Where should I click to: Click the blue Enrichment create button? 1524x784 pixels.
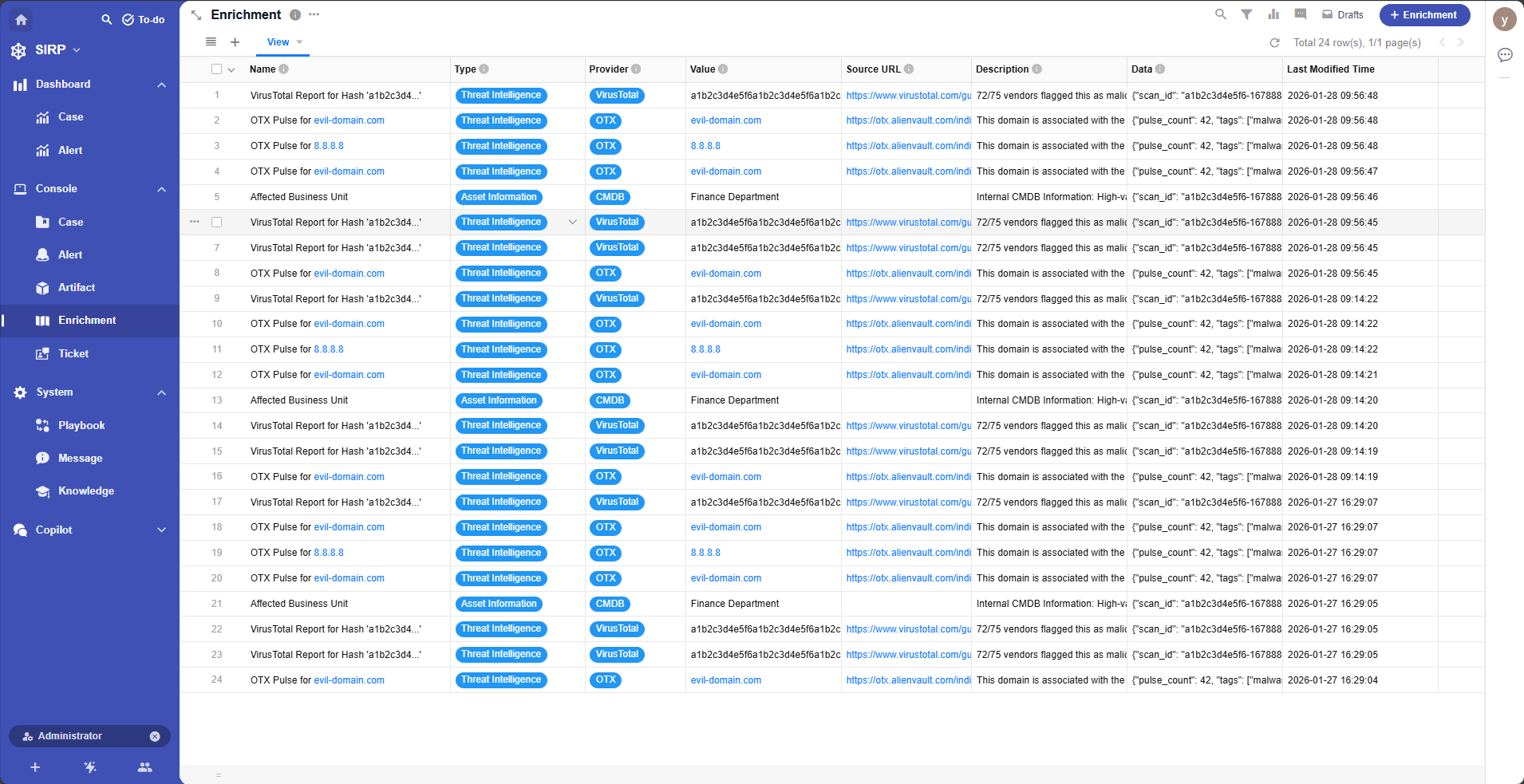pyautogui.click(x=1424, y=15)
